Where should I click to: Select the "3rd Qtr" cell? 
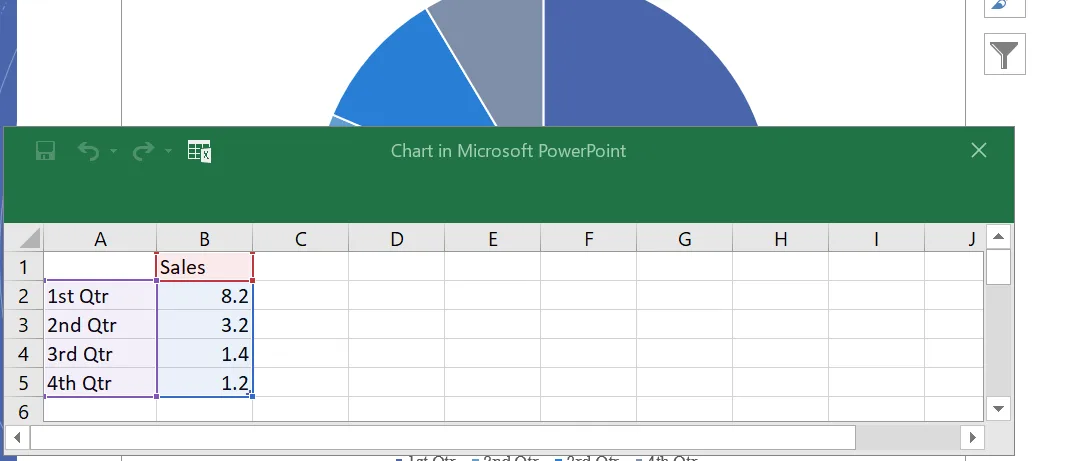pyautogui.click(x=101, y=354)
